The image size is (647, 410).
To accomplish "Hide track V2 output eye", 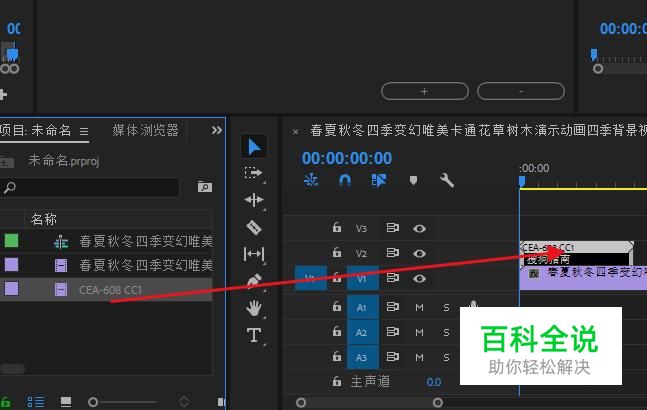I will click(x=419, y=253).
